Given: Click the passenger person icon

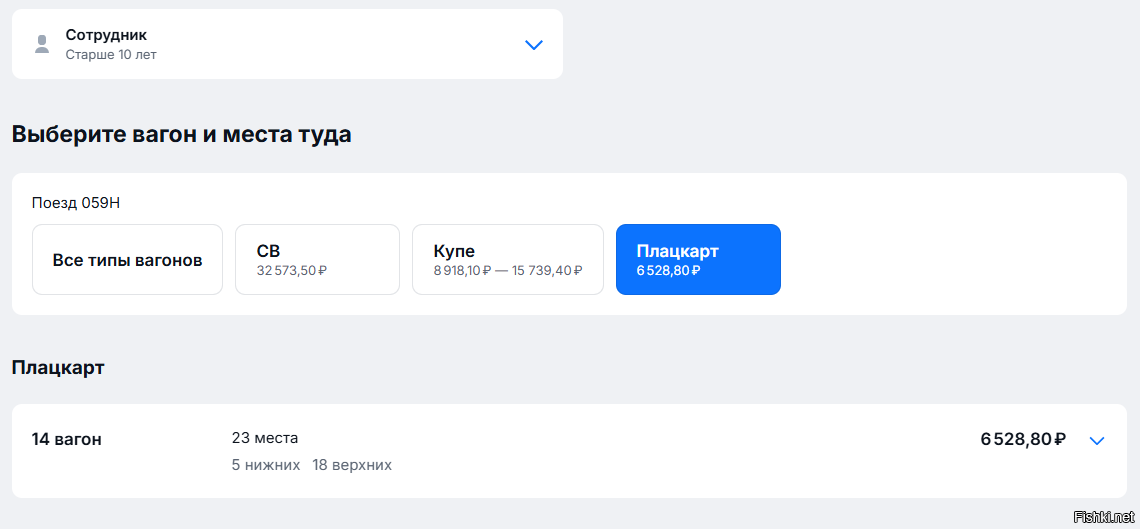Looking at the screenshot, I should tap(42, 44).
